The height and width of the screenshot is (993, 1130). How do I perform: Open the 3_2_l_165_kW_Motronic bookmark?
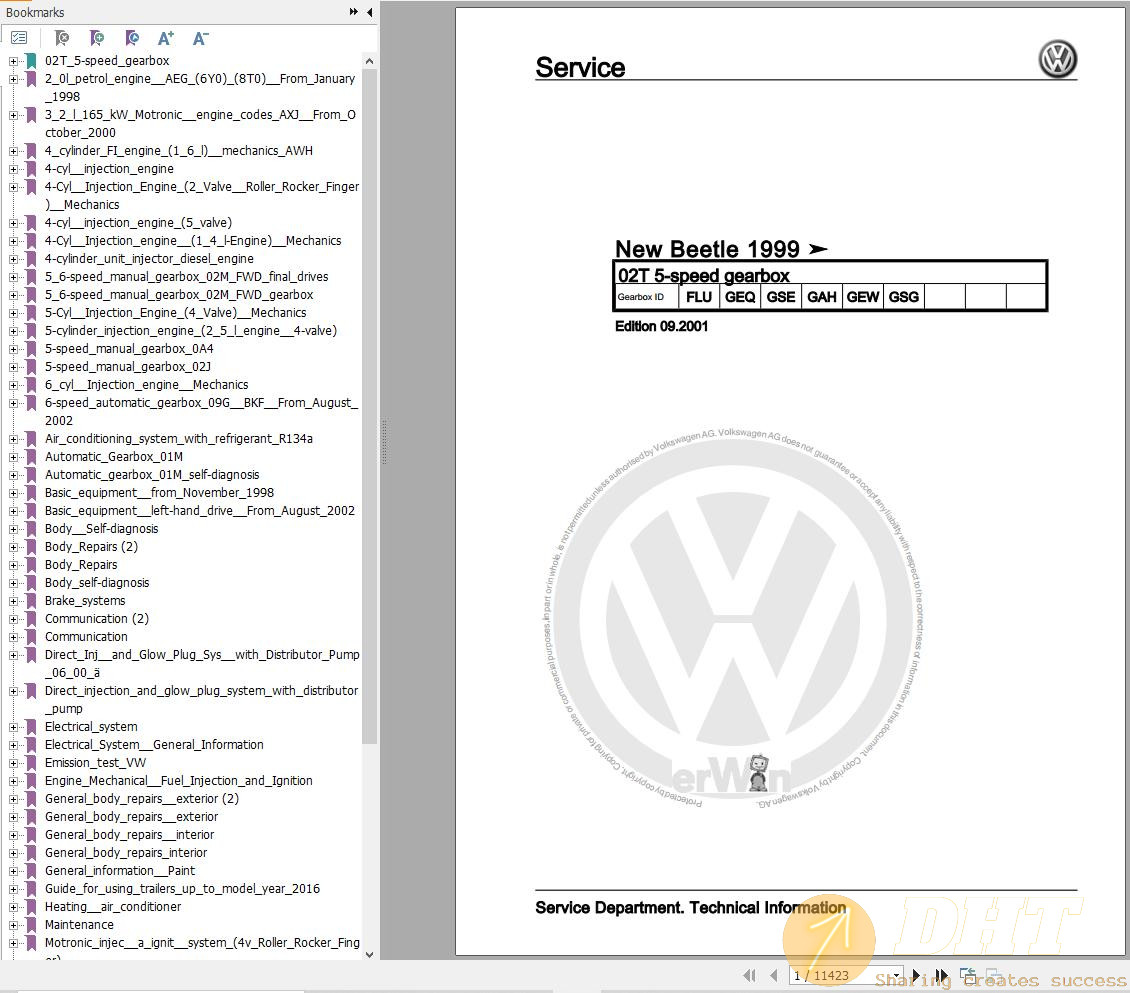tap(200, 123)
